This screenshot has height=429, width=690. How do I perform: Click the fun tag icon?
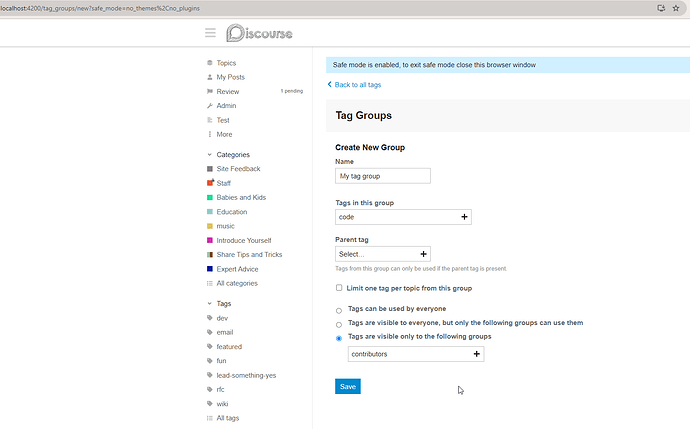(210, 361)
